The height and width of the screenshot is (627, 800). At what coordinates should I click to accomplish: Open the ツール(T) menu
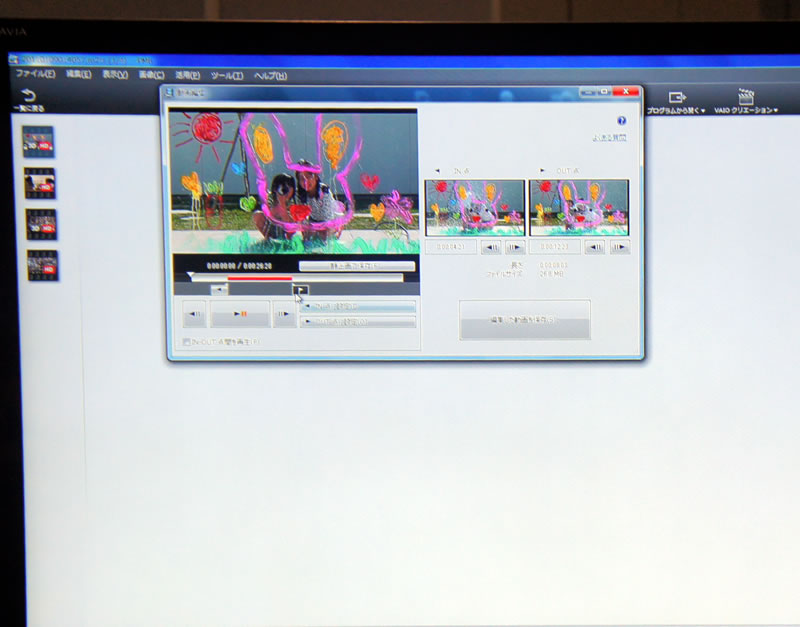click(226, 75)
